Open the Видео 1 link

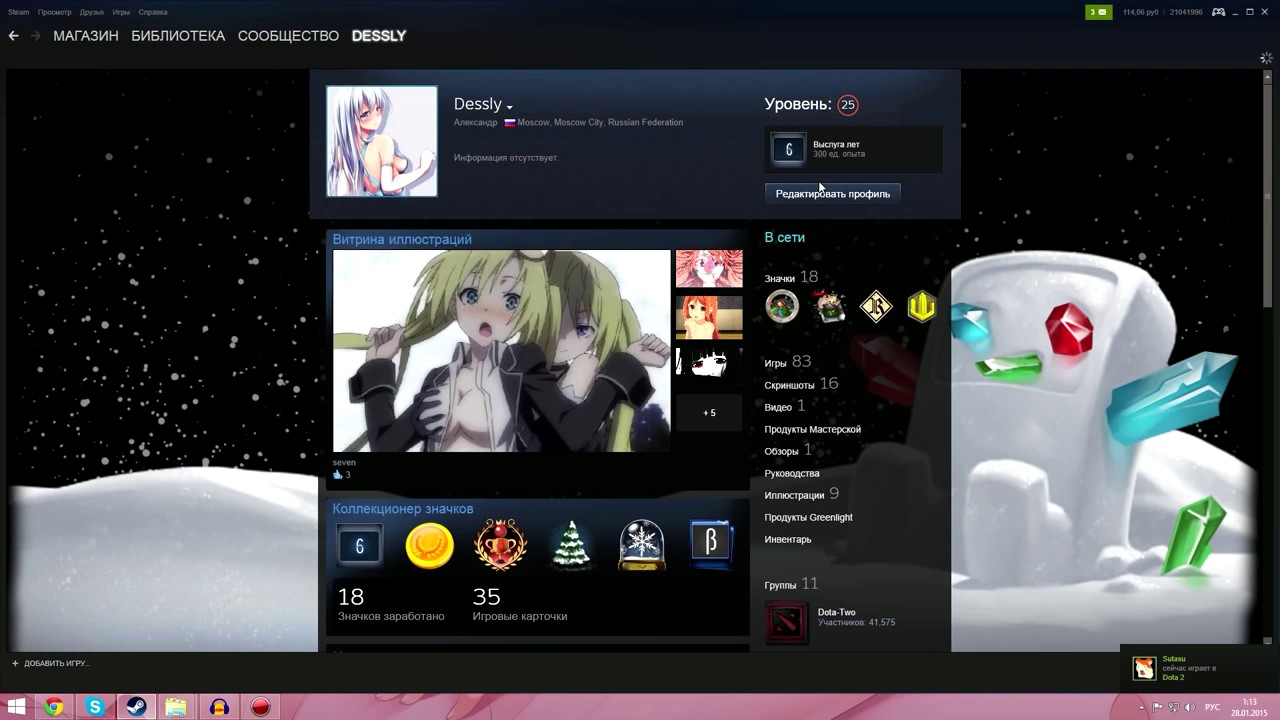coord(785,406)
